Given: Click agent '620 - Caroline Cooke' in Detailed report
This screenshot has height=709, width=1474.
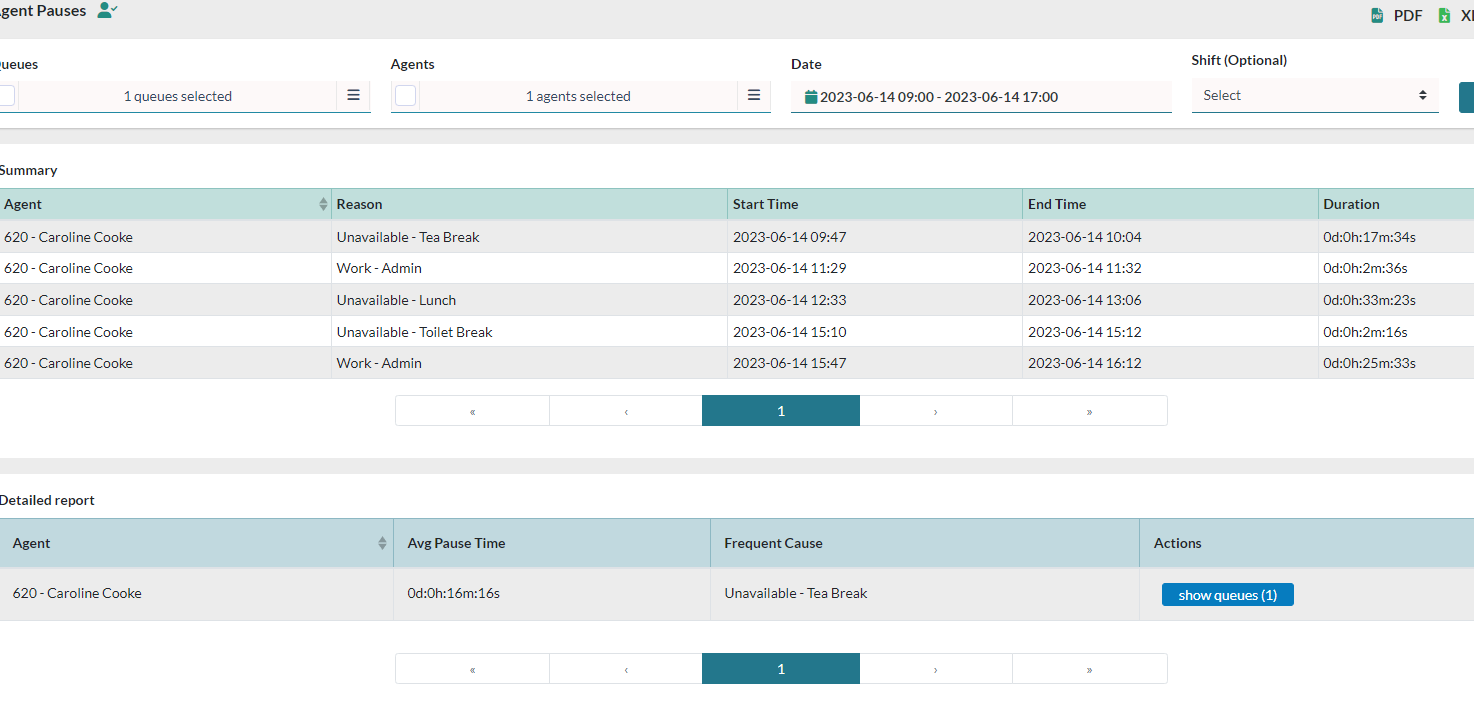Looking at the screenshot, I should (x=77, y=593).
